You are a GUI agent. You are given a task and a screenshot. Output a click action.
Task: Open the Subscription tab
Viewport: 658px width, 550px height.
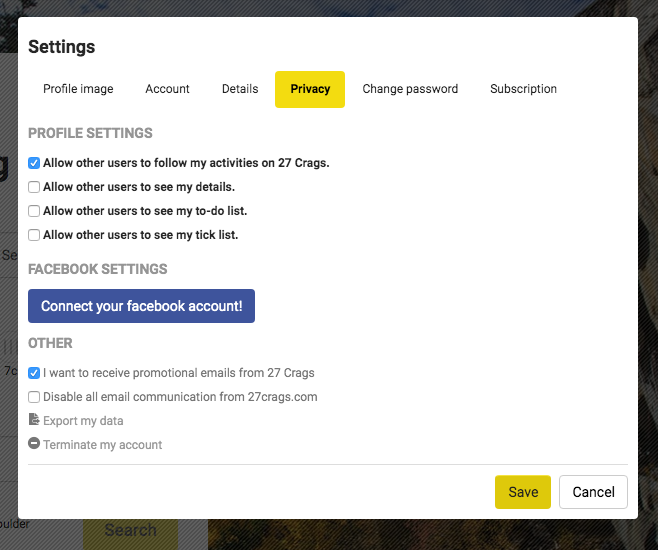coord(523,89)
